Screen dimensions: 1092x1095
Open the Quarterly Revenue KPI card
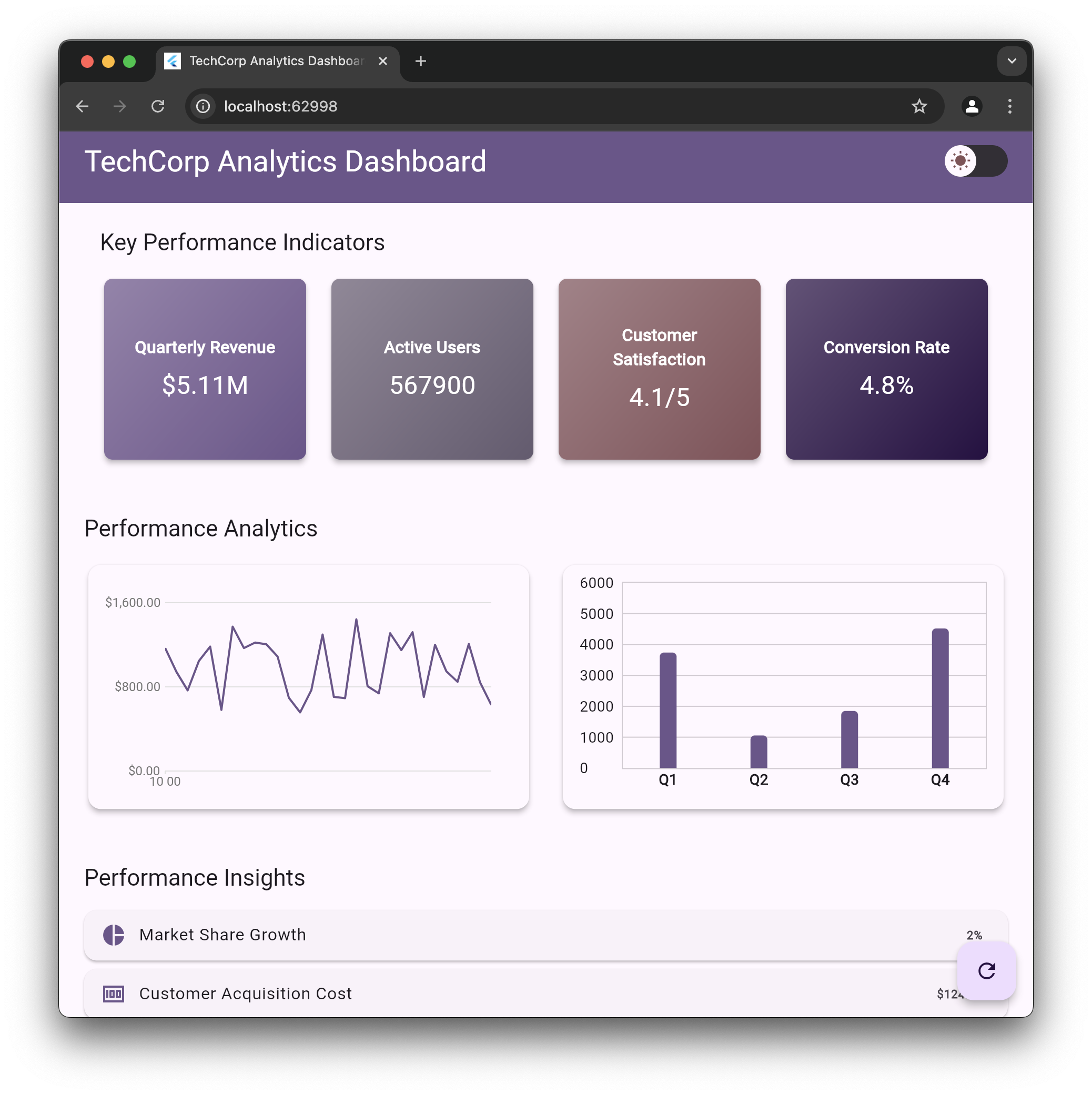[x=205, y=369]
